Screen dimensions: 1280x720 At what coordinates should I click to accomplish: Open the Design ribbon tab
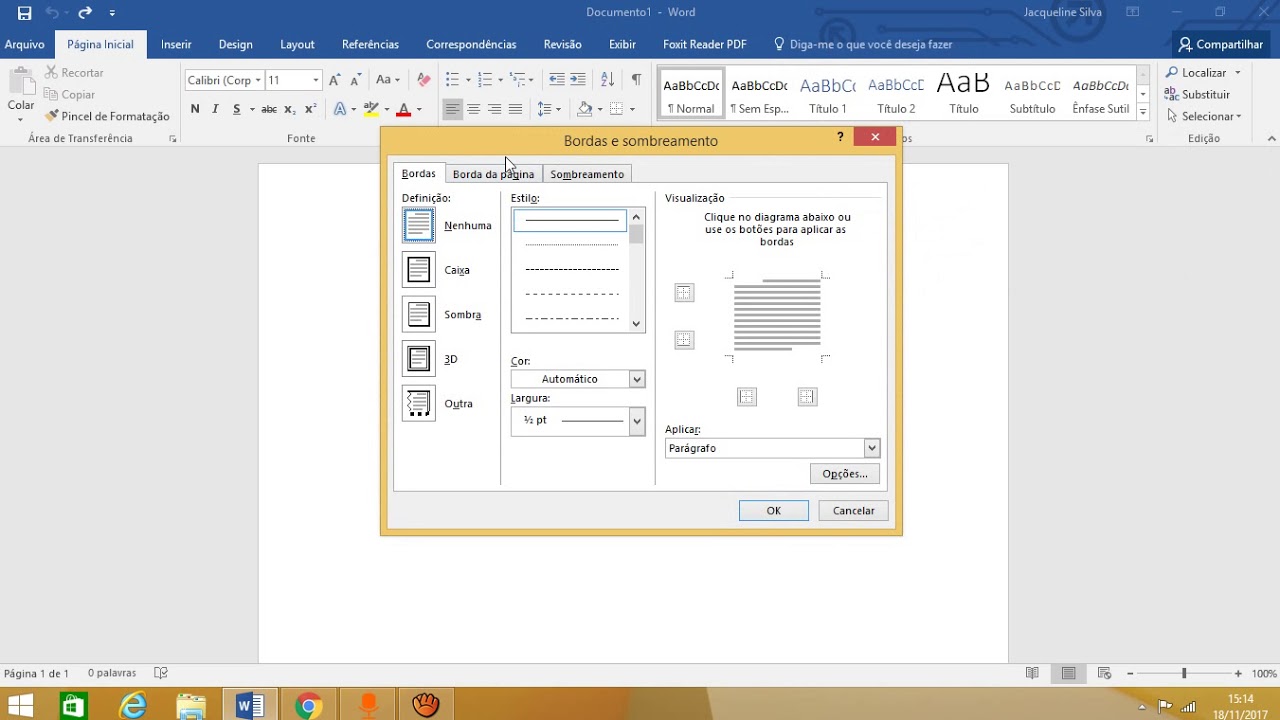(x=236, y=44)
